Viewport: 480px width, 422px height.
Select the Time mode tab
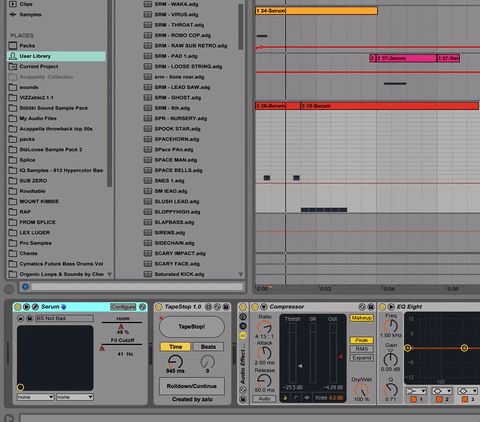click(176, 347)
